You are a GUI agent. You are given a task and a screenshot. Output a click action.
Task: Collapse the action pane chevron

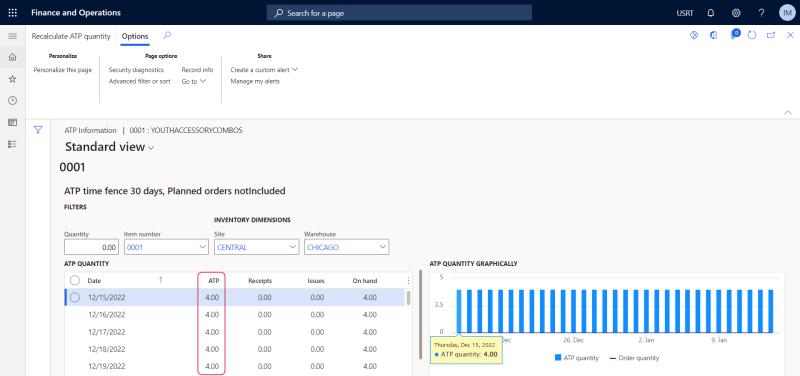click(x=788, y=112)
